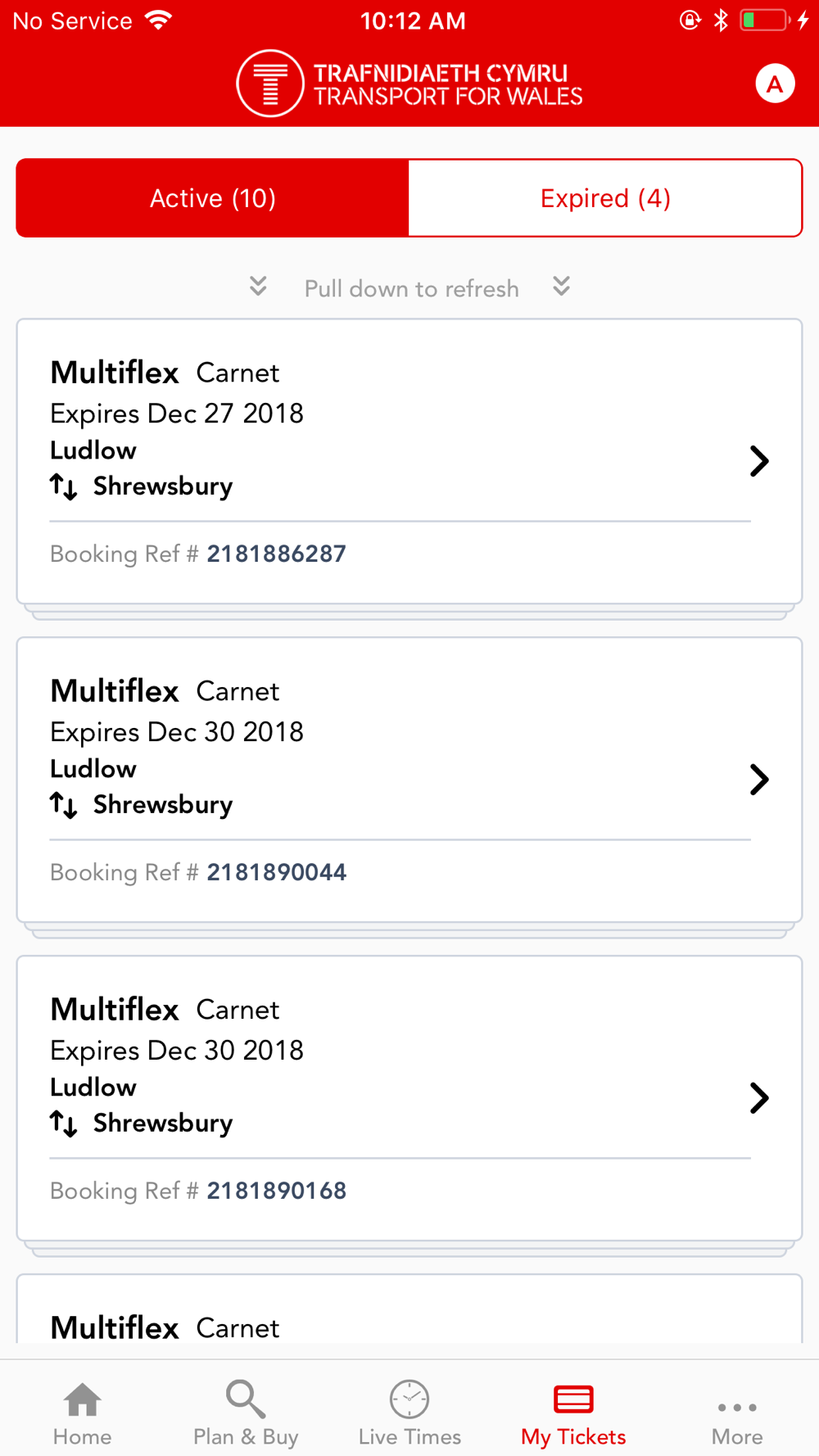Tap the Transport for Wales logo

point(409,84)
